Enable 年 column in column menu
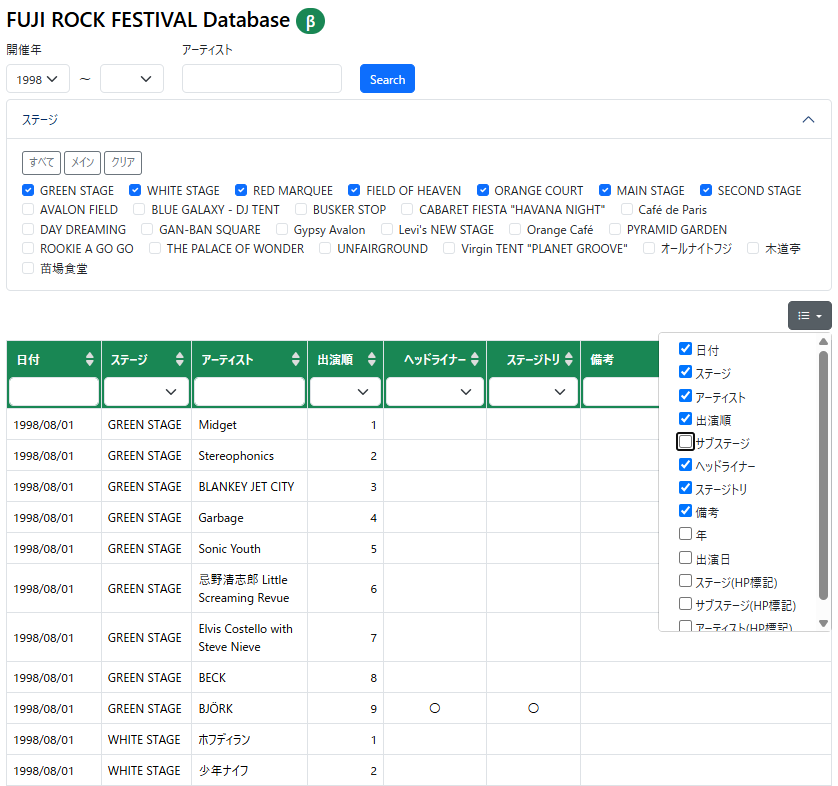The height and width of the screenshot is (786, 838). (x=685, y=534)
